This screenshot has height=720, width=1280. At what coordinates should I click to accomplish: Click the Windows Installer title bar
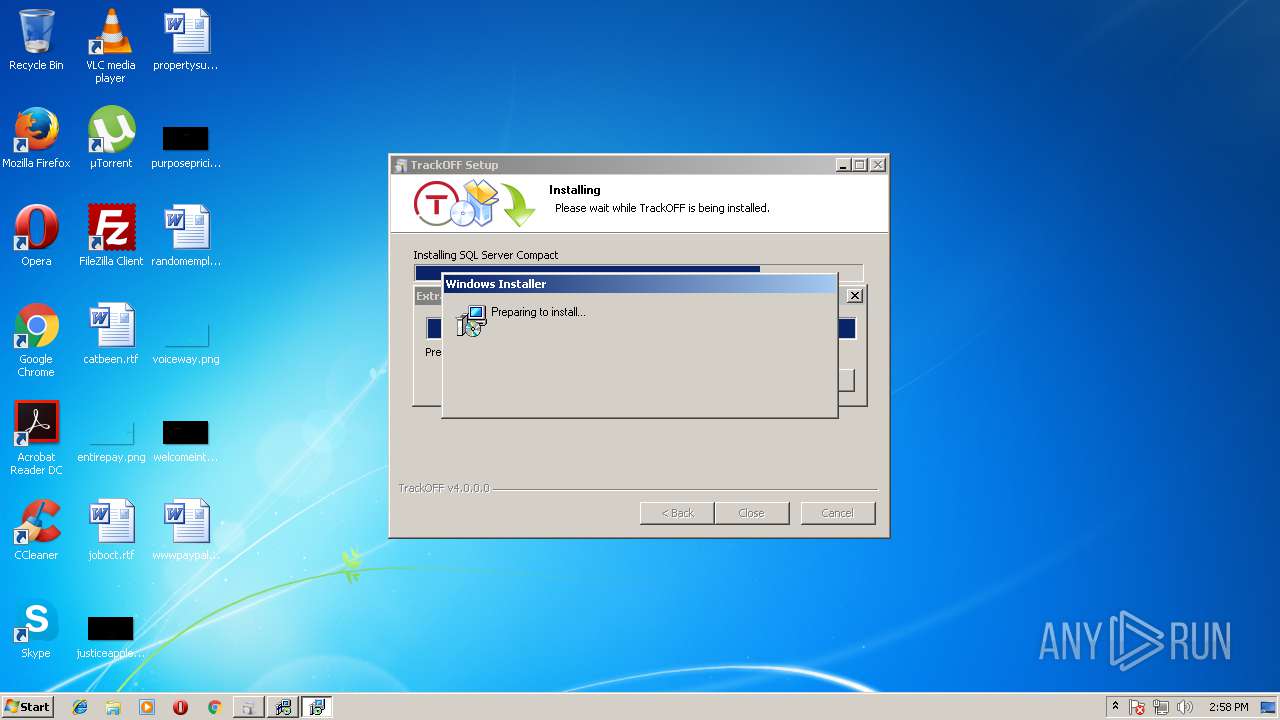coord(639,284)
